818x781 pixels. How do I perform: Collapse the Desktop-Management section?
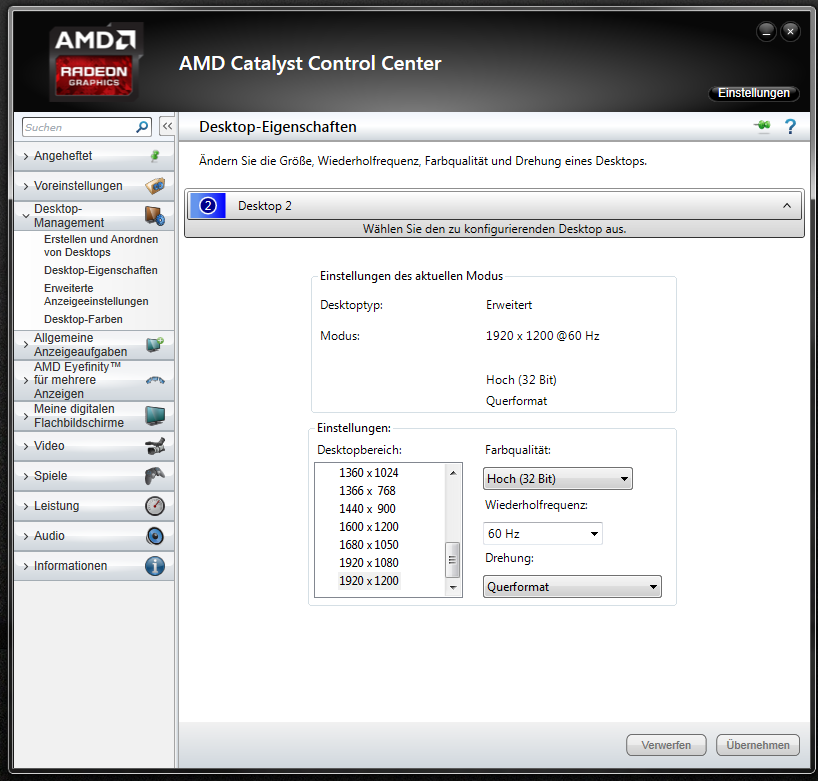[26, 215]
